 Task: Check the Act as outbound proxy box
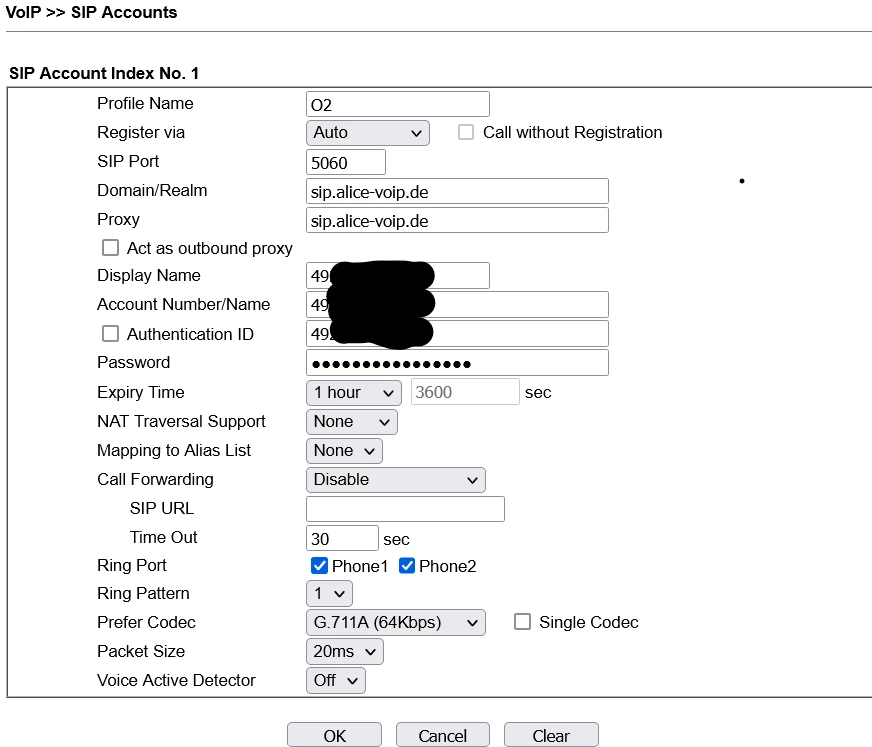click(x=110, y=248)
